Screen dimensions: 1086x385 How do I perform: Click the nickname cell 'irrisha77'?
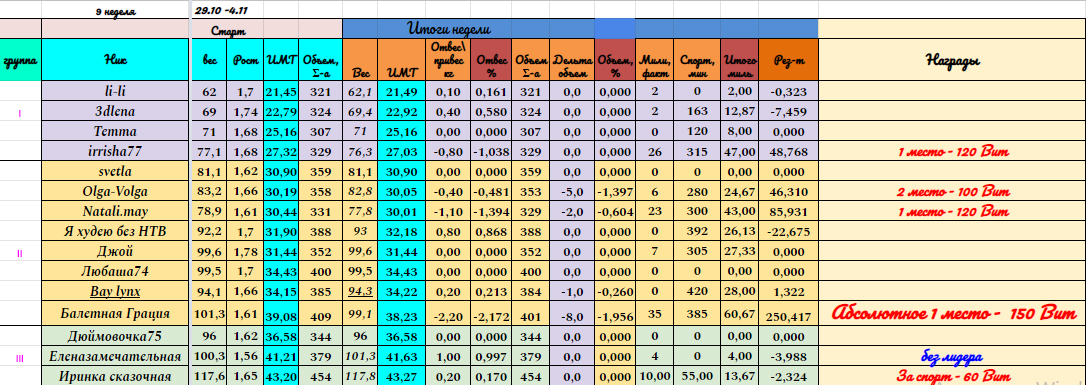116,151
